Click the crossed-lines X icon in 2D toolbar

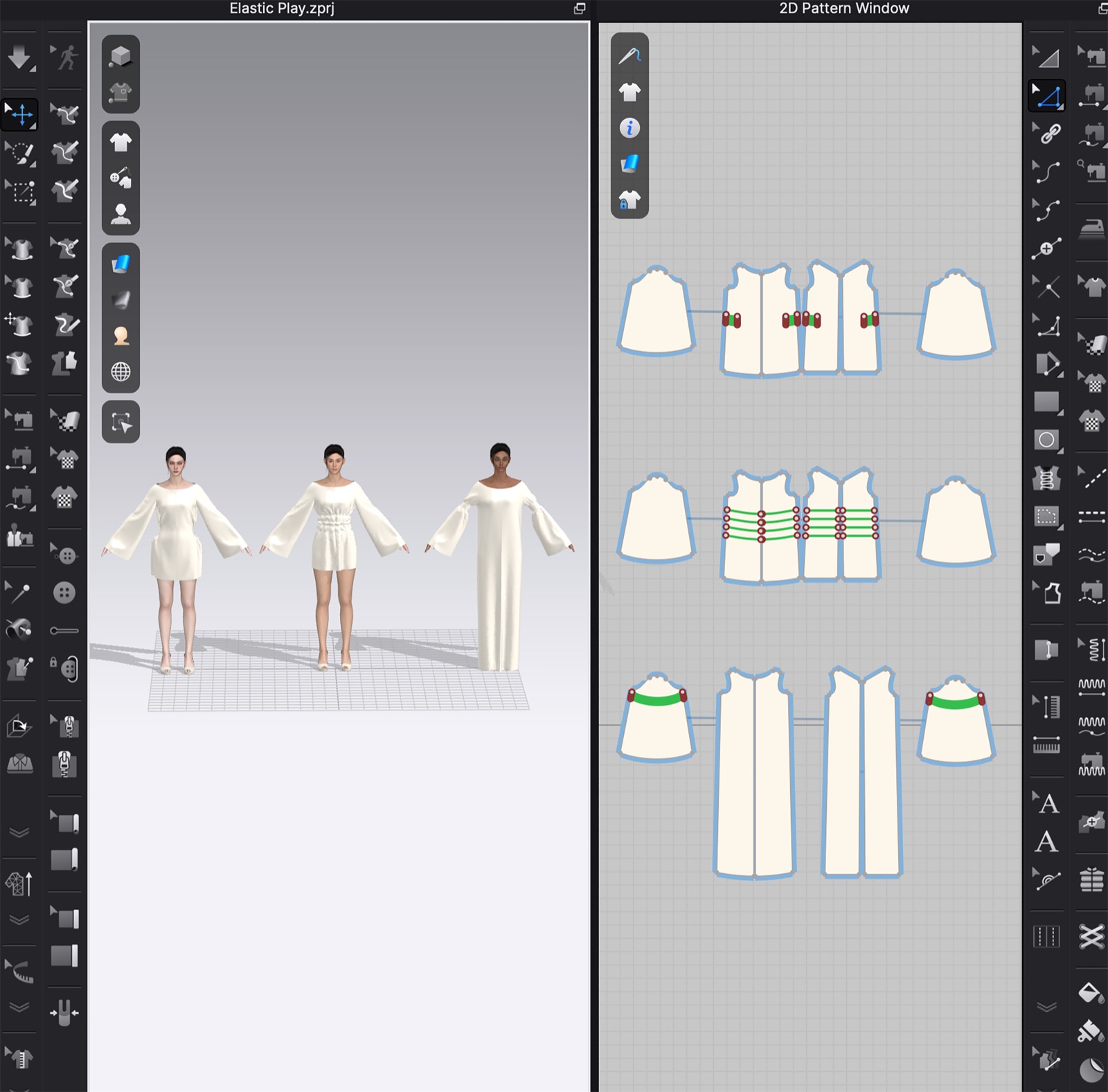1092,937
